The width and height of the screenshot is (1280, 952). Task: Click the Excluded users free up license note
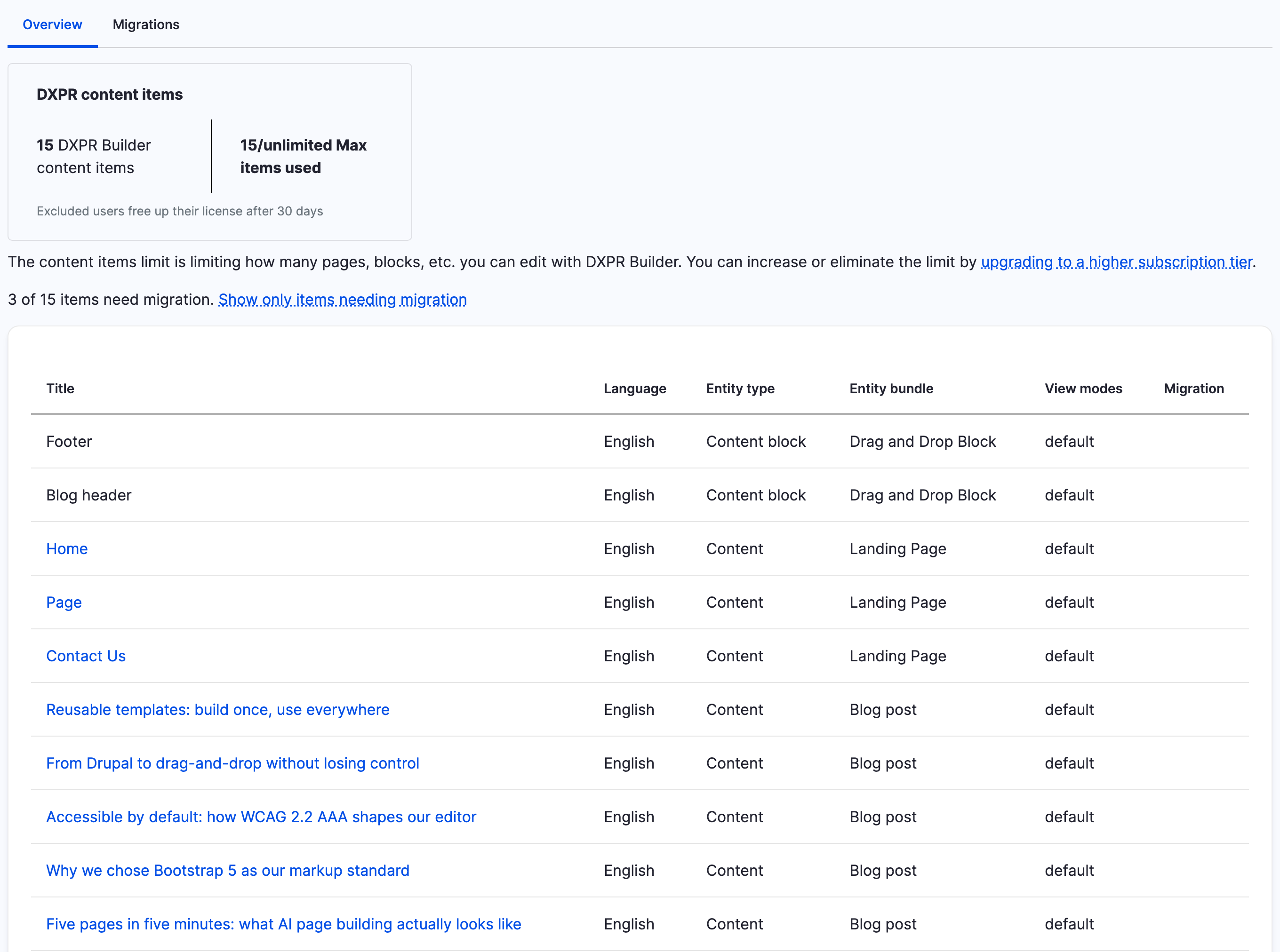(180, 211)
